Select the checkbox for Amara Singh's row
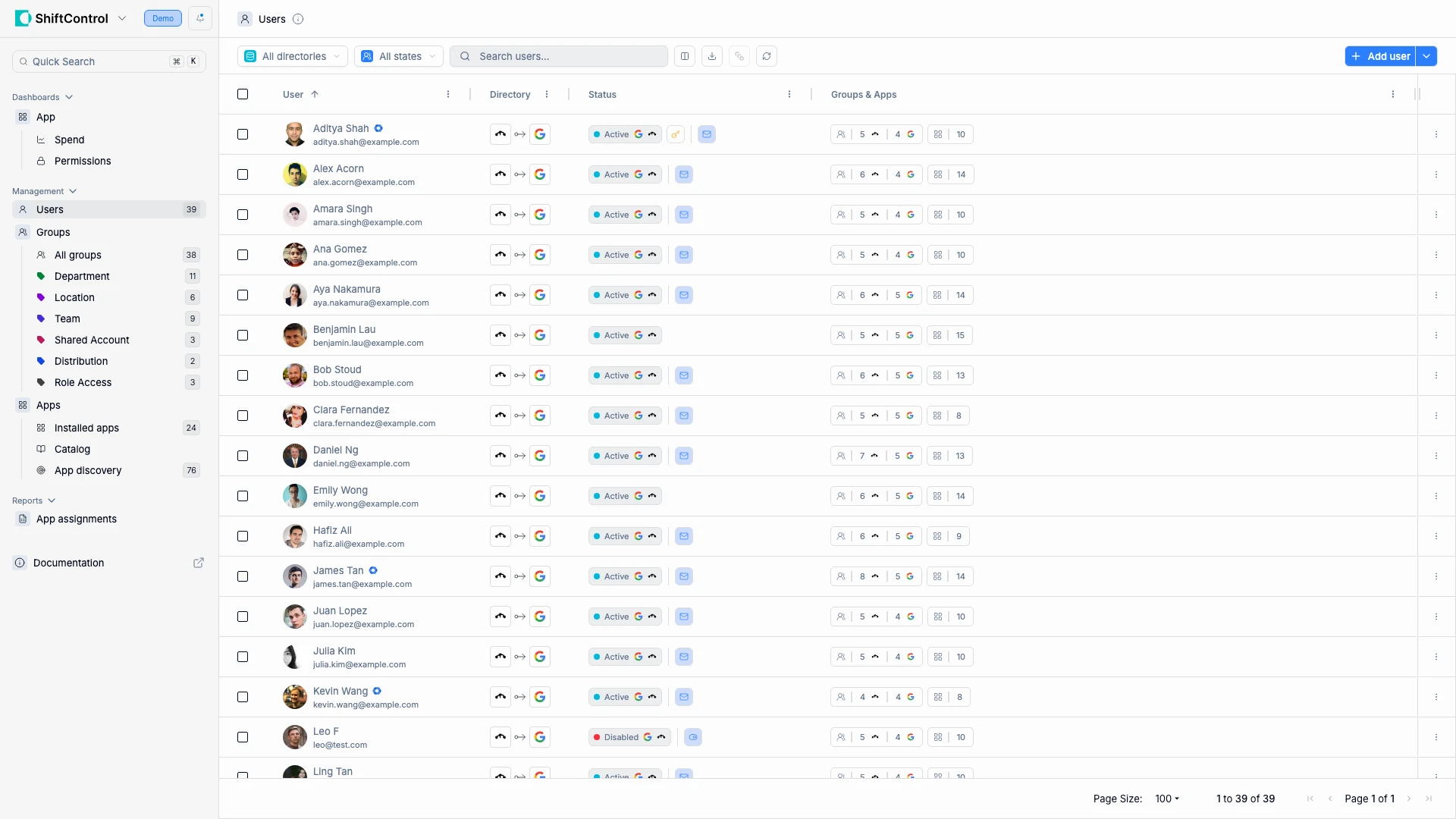Viewport: 1456px width, 819px height. (243, 215)
